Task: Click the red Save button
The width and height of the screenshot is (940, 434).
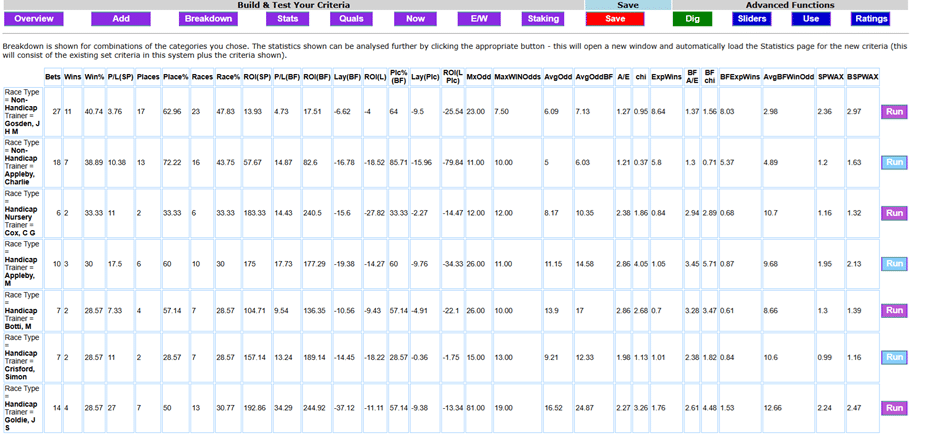Action: click(x=615, y=19)
